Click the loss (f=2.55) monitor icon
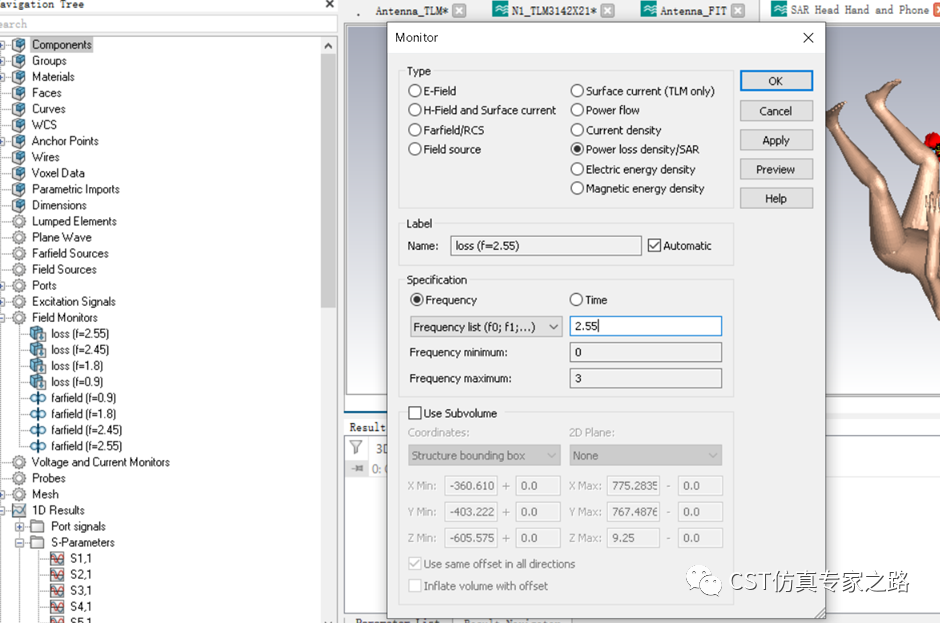This screenshot has height=623, width=940. coord(38,334)
